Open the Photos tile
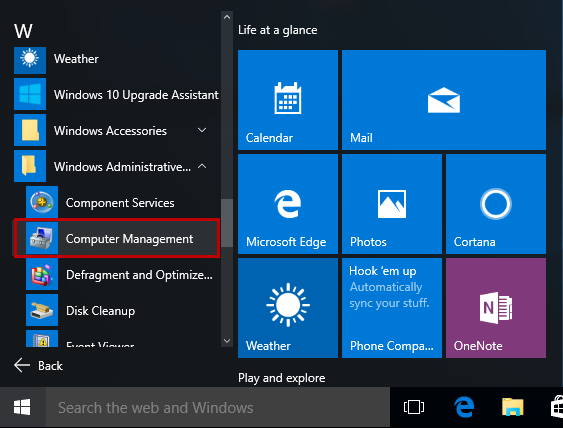Image resolution: width=563 pixels, height=428 pixels. point(392,204)
